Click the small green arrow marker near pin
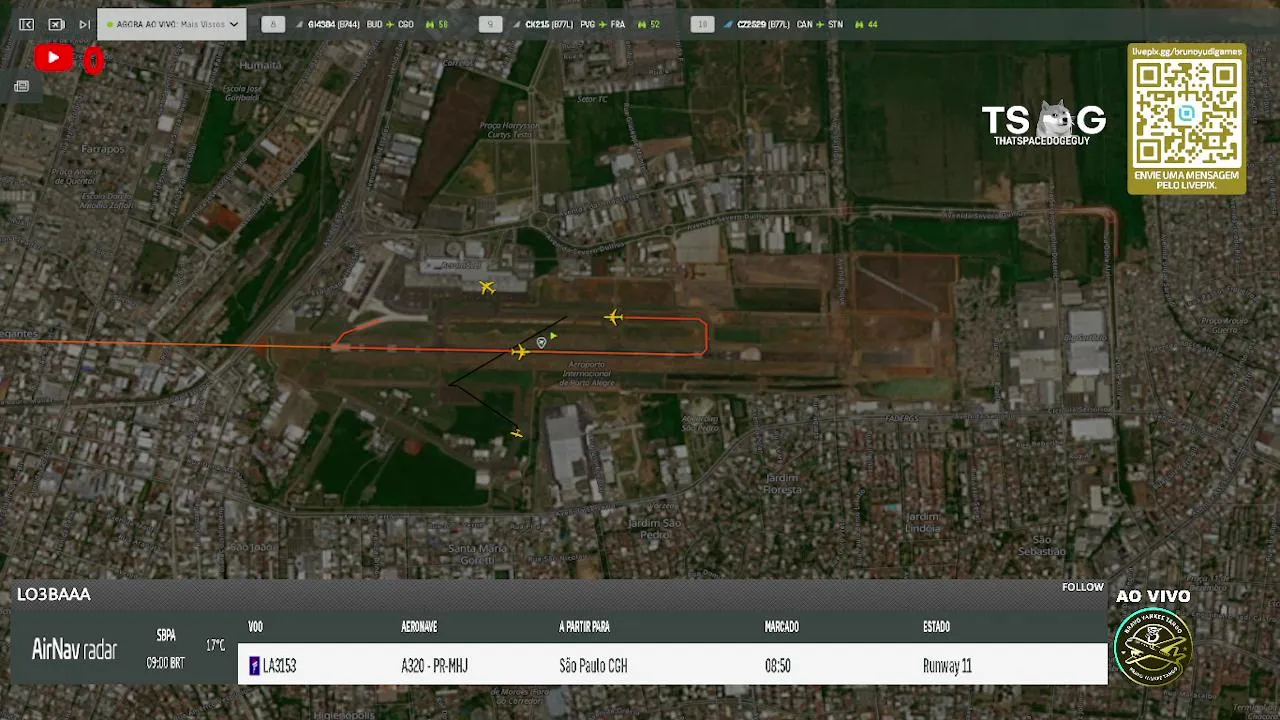Image resolution: width=1280 pixels, height=720 pixels. click(x=553, y=336)
